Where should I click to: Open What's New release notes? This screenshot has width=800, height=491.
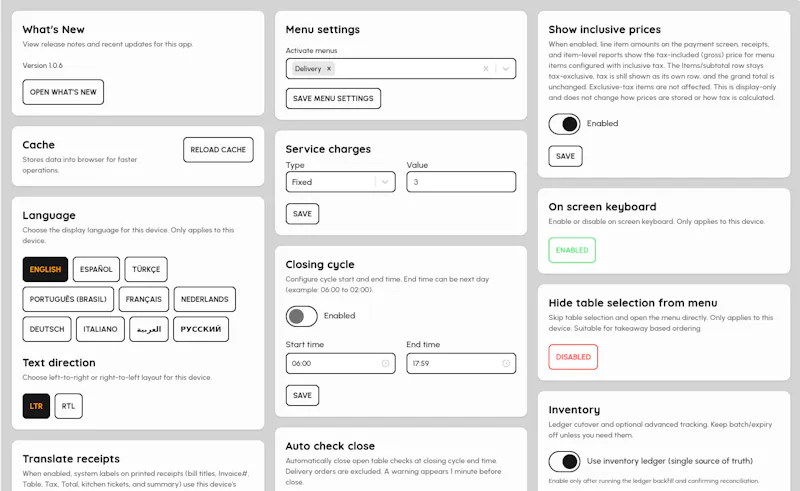click(x=63, y=92)
